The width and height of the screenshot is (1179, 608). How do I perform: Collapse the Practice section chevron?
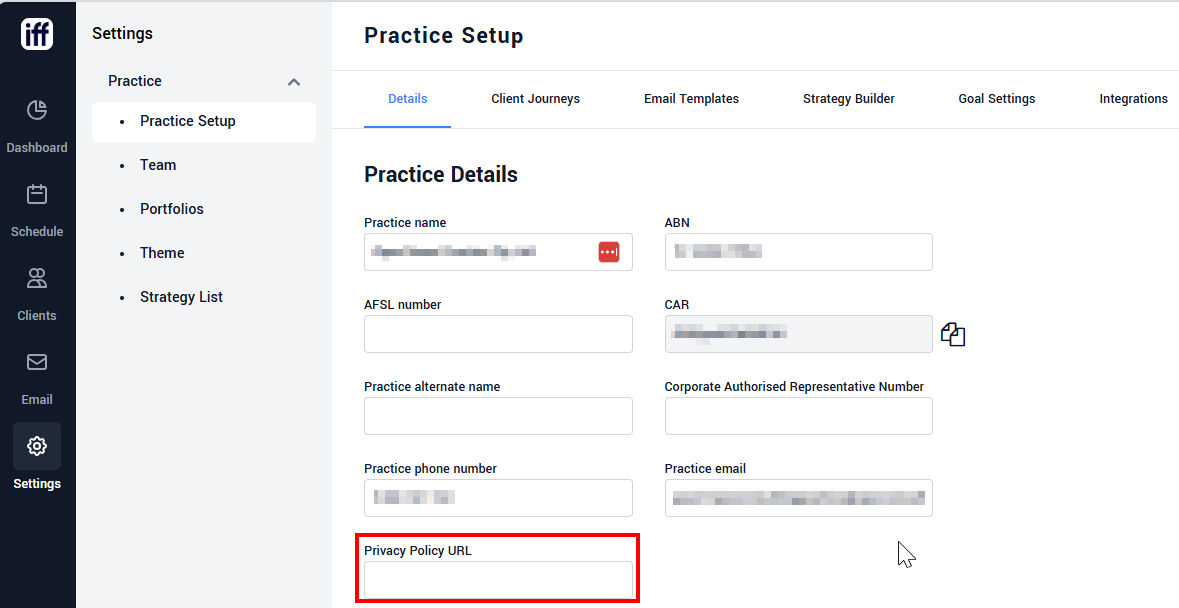tap(294, 81)
